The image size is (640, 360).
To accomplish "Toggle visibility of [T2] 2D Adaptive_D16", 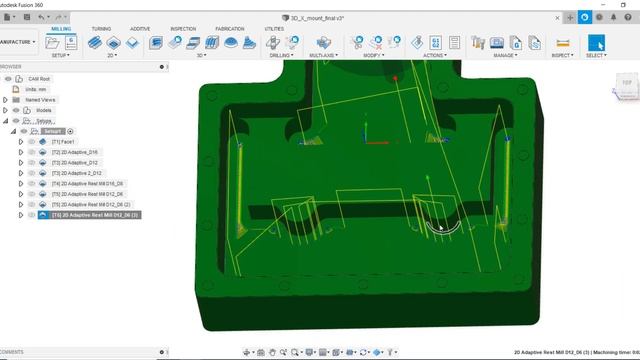I will click(x=32, y=152).
